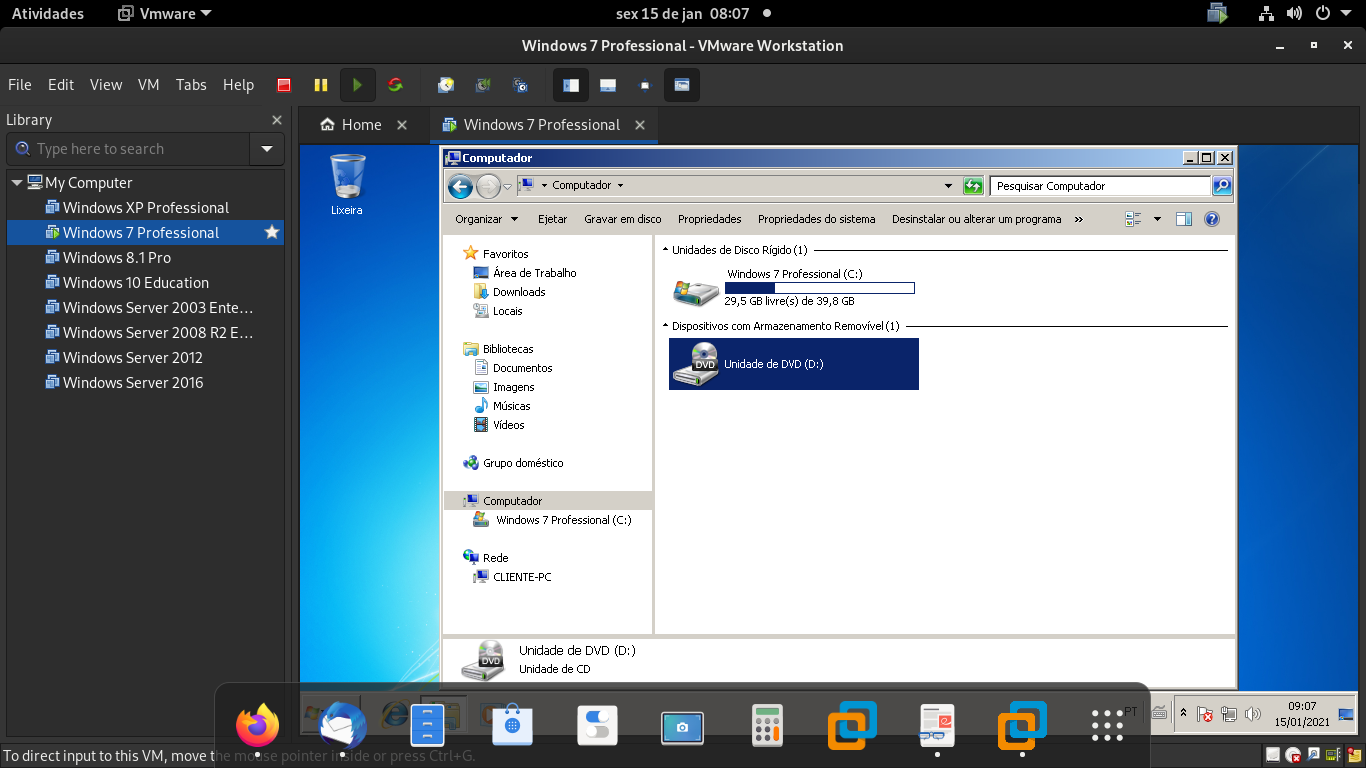Screen dimensions: 1366x768
Task: Launch Firefox from the dock
Action: 258,726
